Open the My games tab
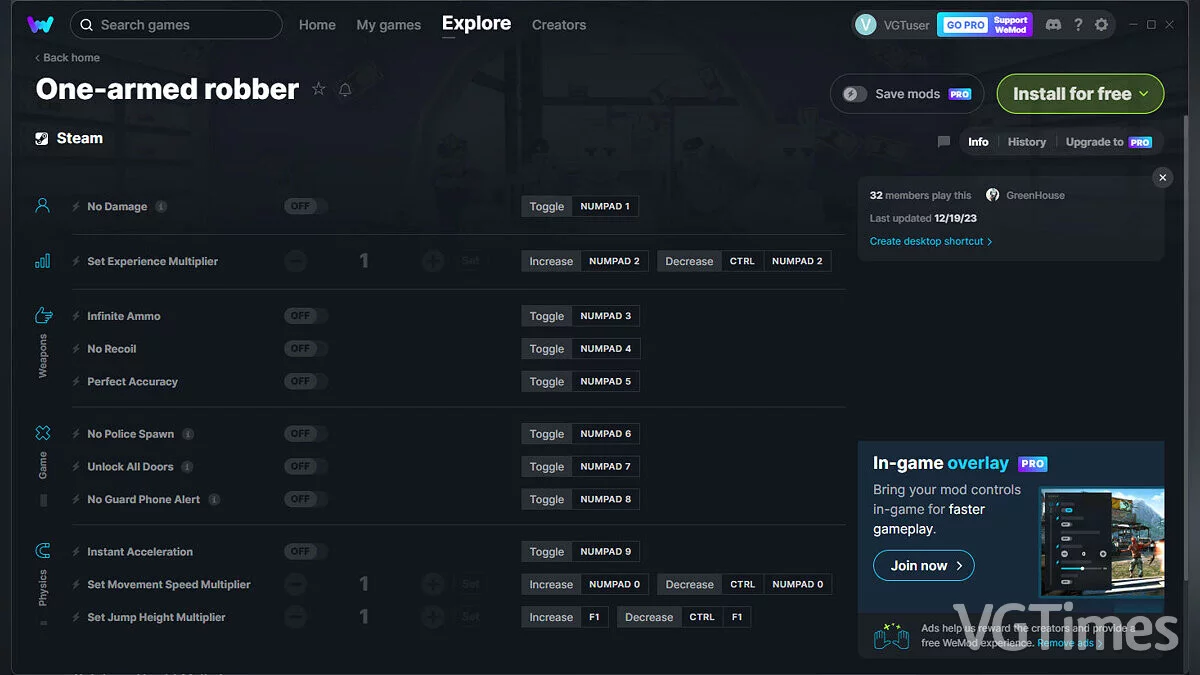This screenshot has width=1200, height=675. [388, 25]
